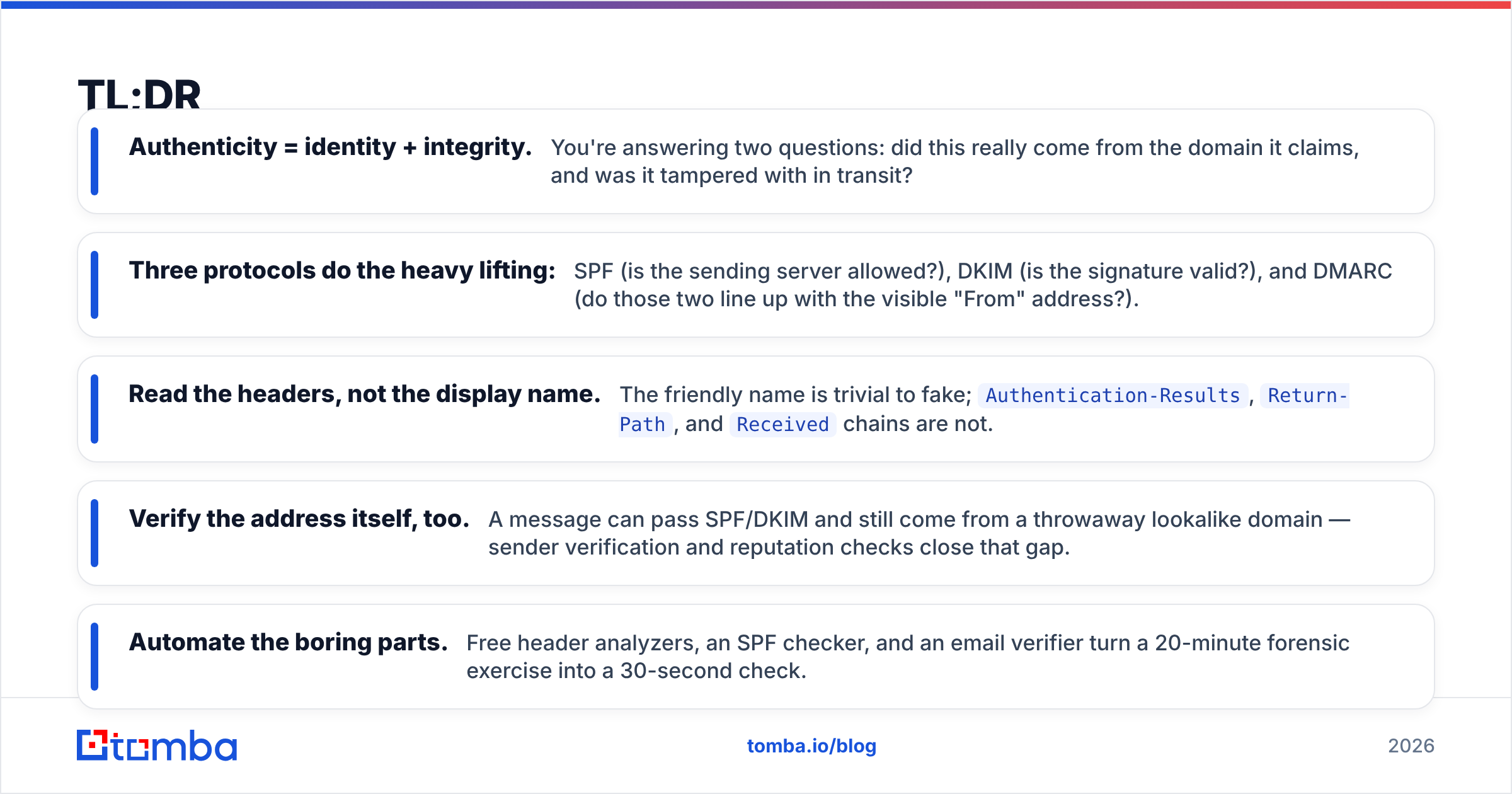The image size is (1512, 794).
Task: Click the Authentication-Results code tag
Action: point(1113,395)
